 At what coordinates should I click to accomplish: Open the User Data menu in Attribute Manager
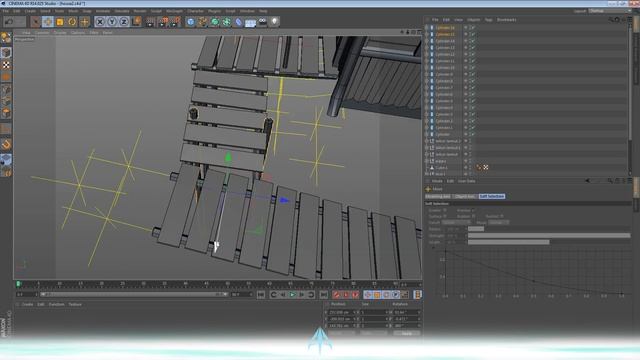tap(466, 181)
